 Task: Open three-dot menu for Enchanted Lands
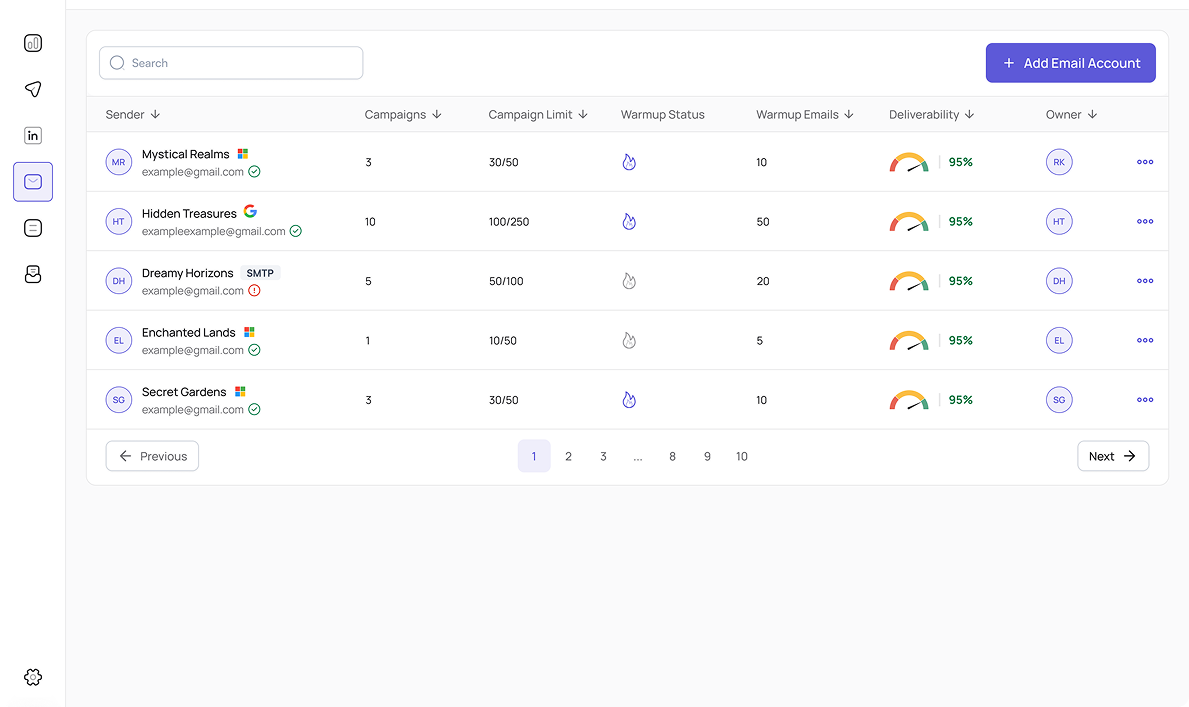click(1145, 341)
